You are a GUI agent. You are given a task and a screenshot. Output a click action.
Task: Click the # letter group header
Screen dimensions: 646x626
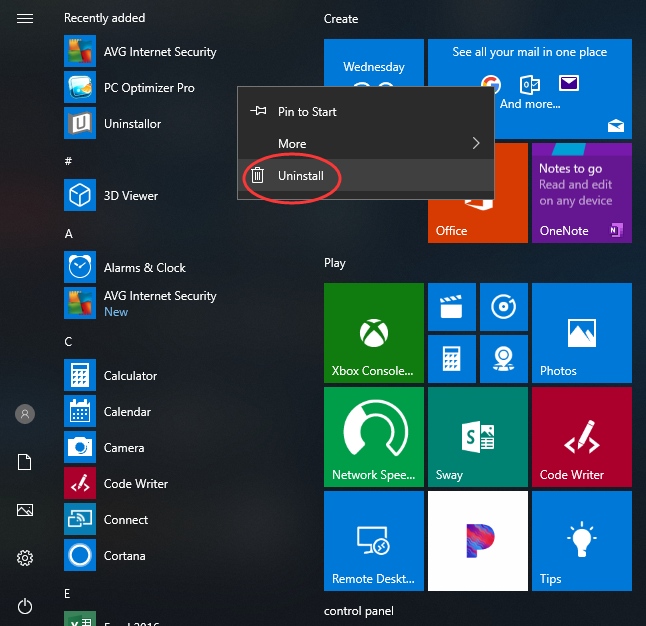point(68,161)
